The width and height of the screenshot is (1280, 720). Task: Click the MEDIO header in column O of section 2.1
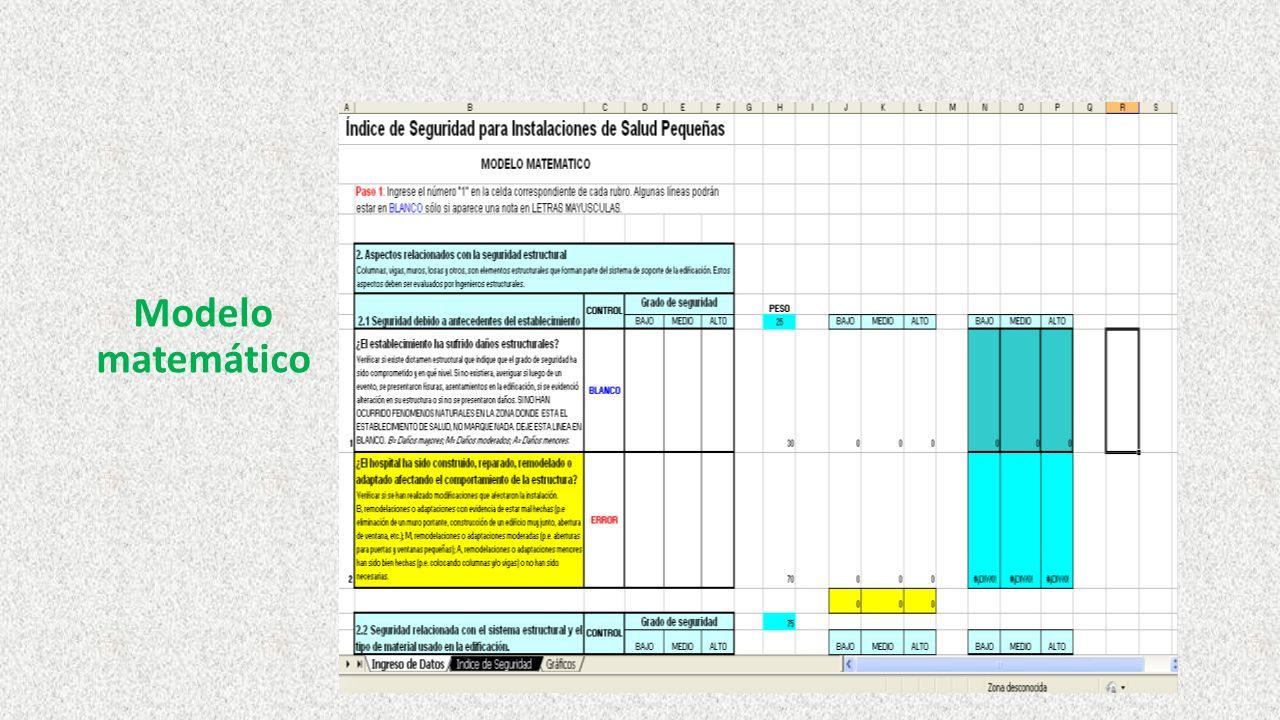[1020, 321]
